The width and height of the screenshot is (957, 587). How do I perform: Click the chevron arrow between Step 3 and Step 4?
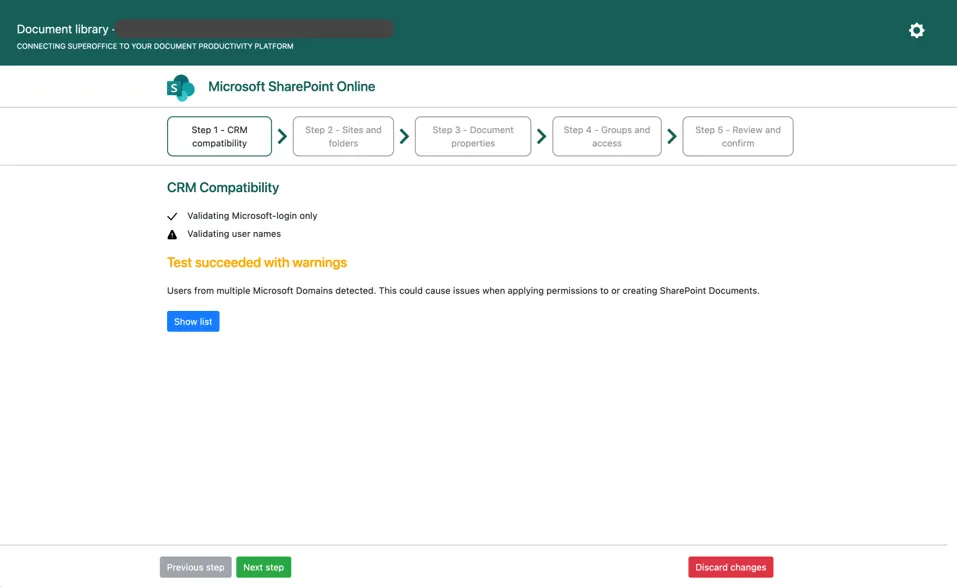(541, 137)
